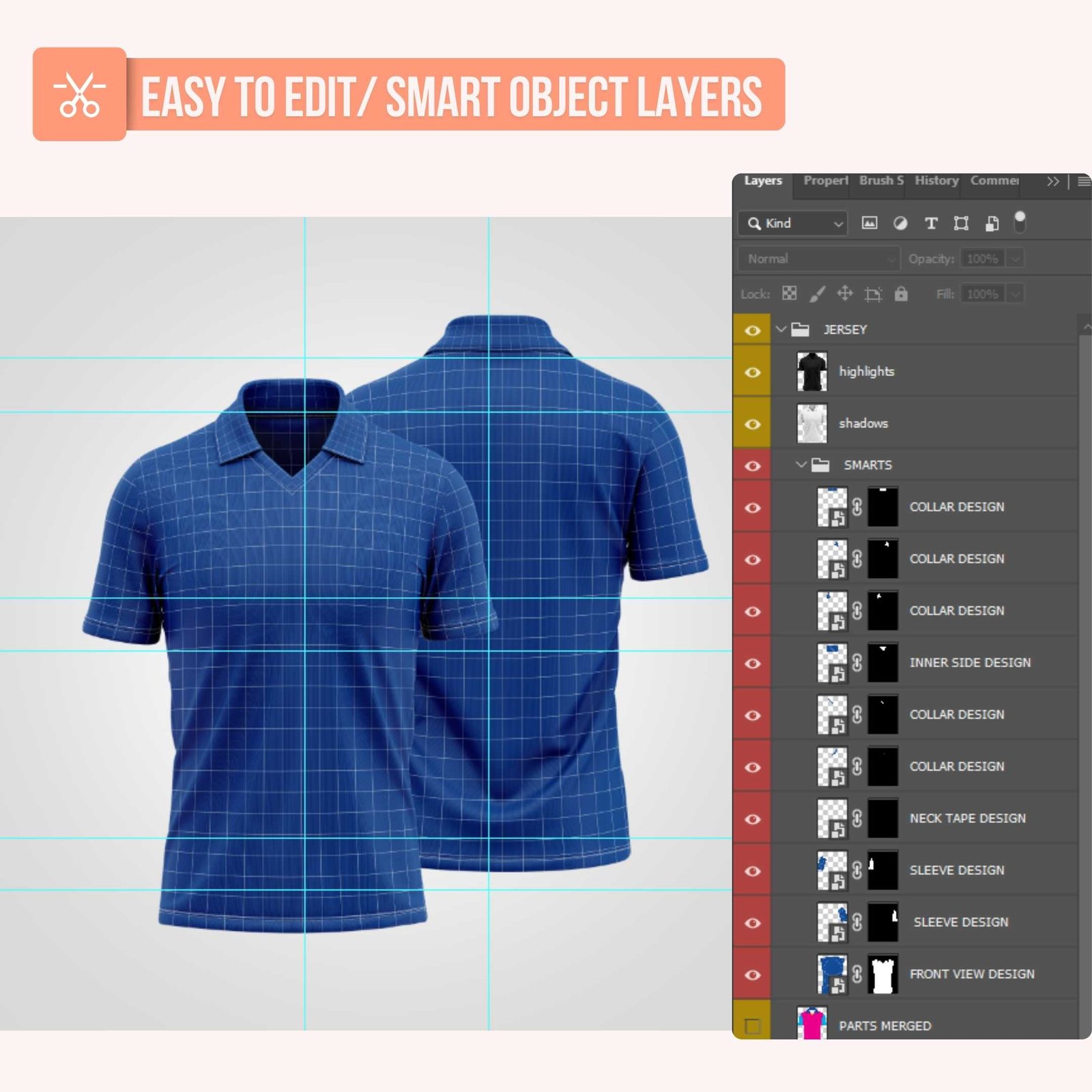Select the INNER SIDE DESIGN layer name
This screenshot has height=1092, width=1092.
pos(970,663)
